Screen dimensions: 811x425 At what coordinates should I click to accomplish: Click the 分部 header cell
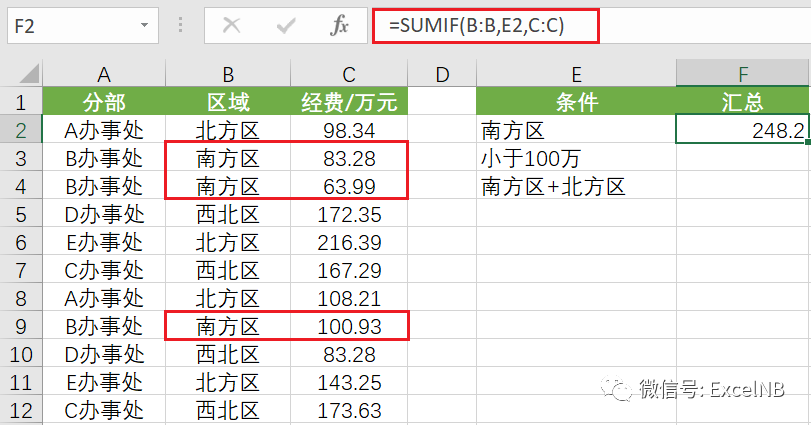tap(104, 101)
